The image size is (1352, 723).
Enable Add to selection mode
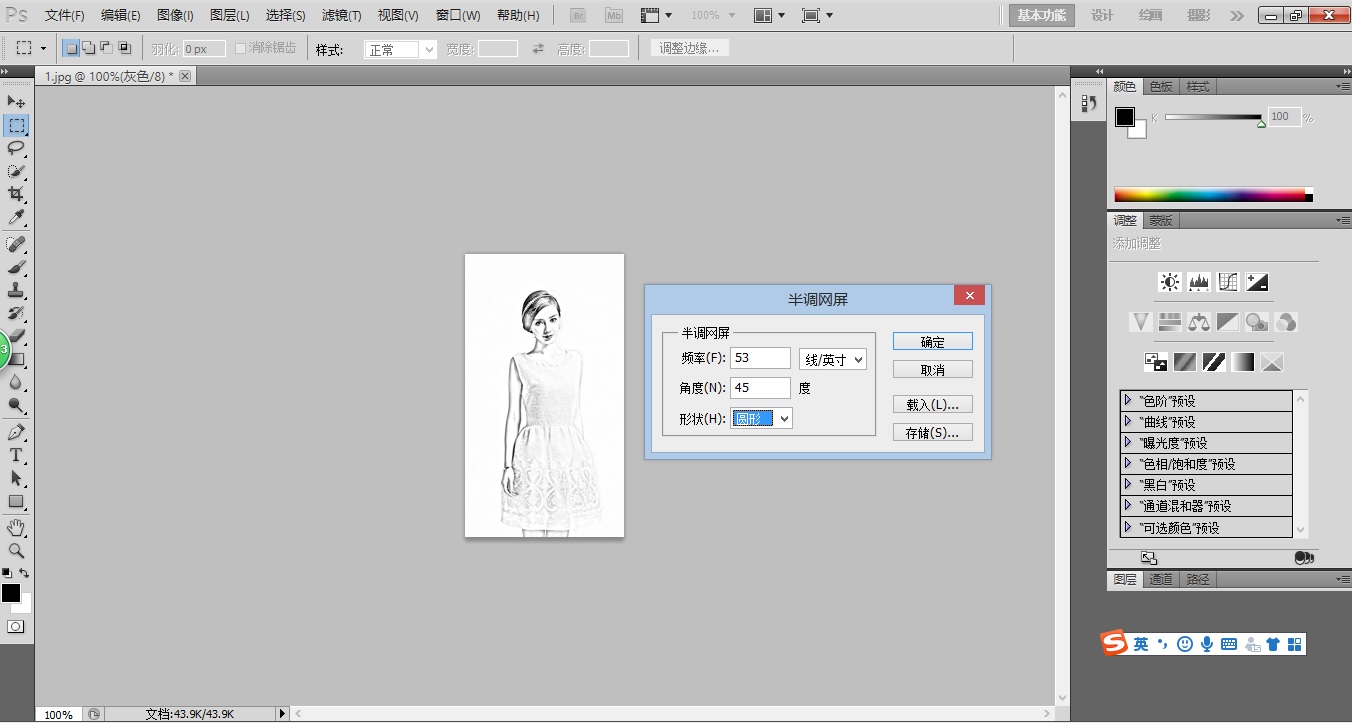click(88, 48)
